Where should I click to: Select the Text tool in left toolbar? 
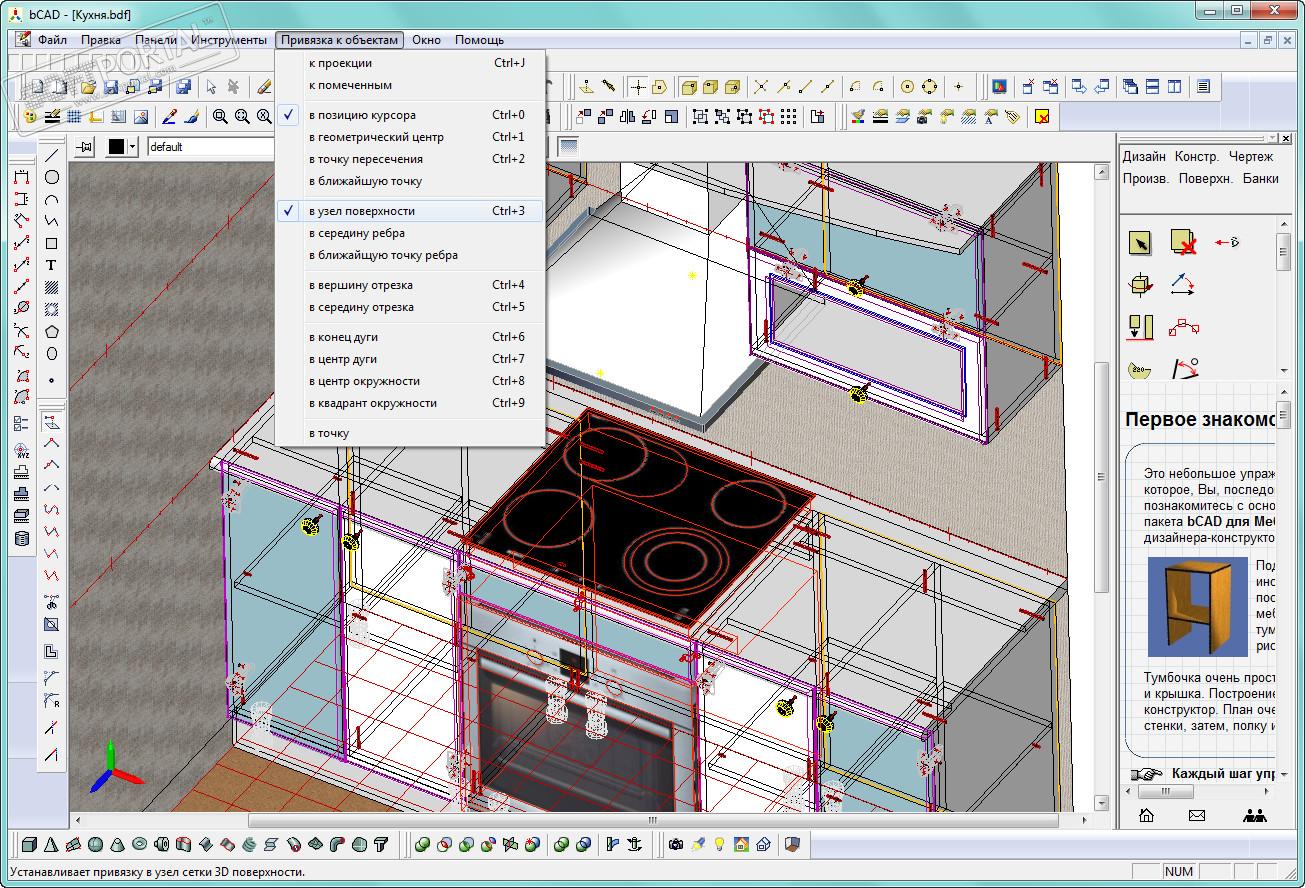click(x=51, y=265)
